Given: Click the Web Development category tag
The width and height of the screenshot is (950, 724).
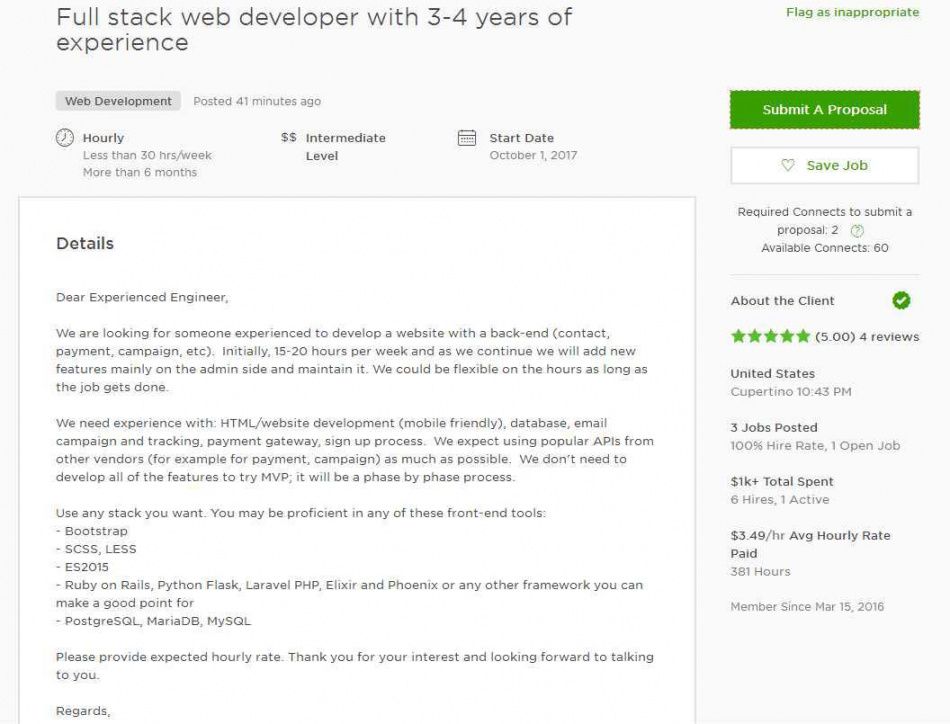Looking at the screenshot, I should tap(118, 101).
